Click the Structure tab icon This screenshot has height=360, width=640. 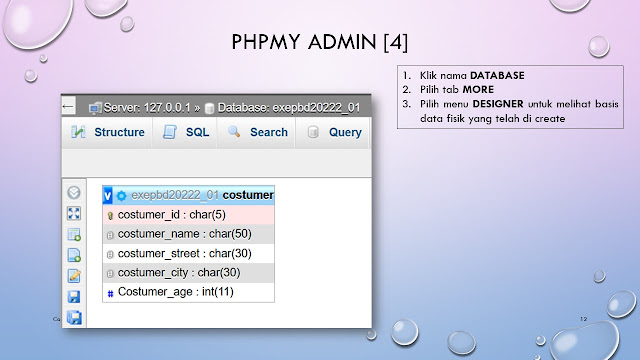78,132
